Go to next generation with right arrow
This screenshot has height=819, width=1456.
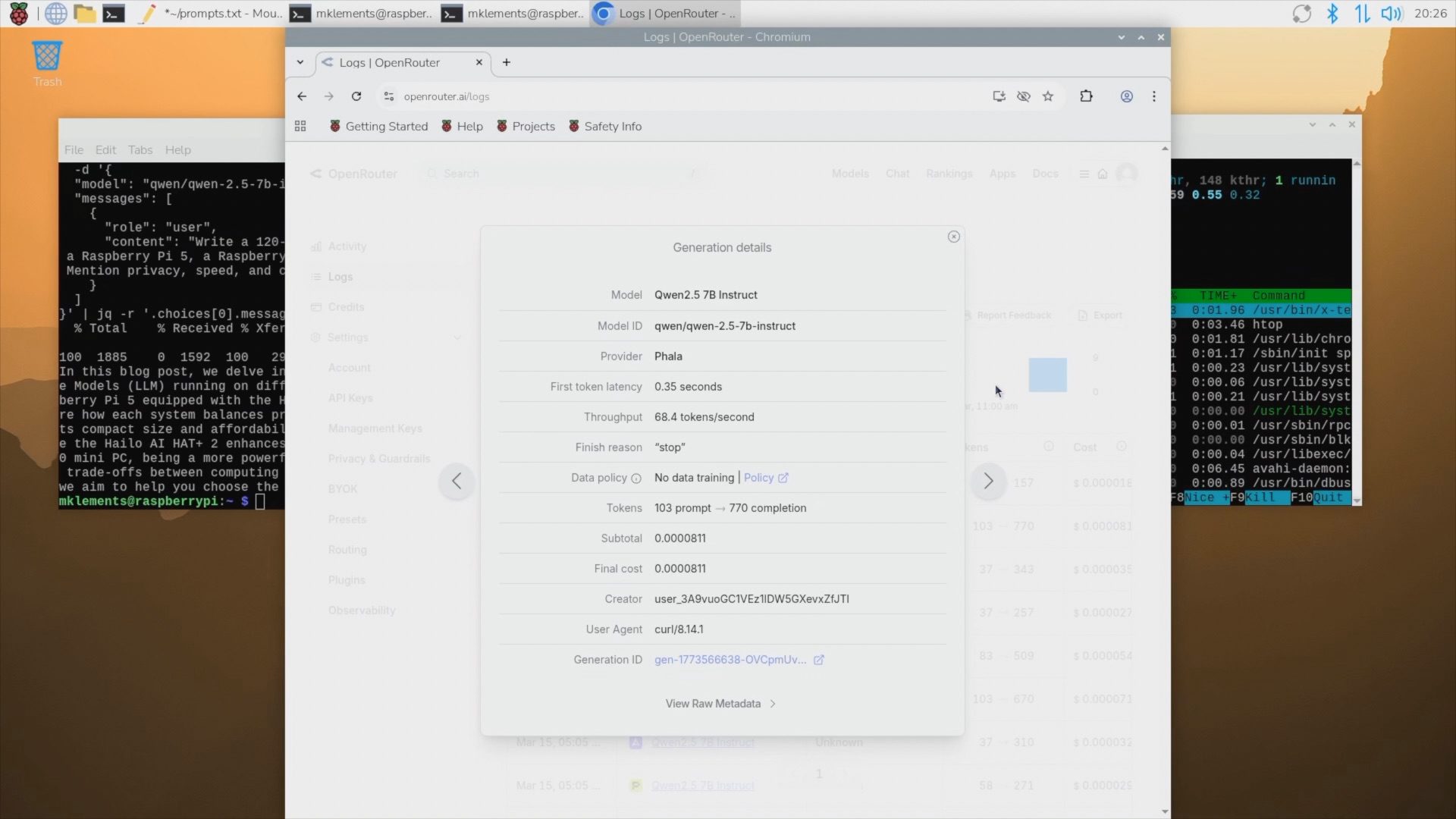click(988, 481)
